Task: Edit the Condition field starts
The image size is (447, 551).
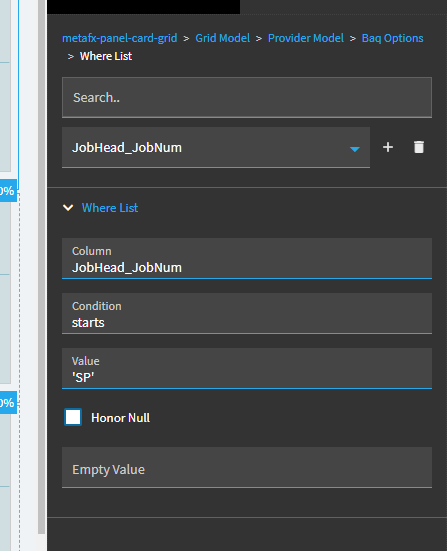Action: coord(247,313)
